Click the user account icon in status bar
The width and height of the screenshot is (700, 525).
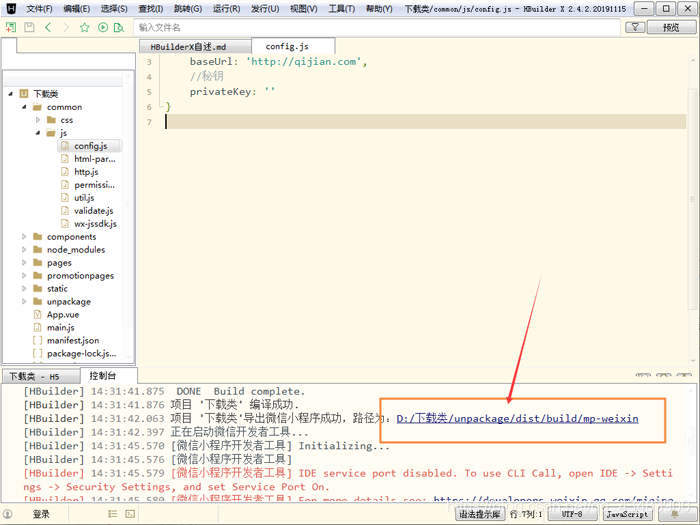coord(8,514)
